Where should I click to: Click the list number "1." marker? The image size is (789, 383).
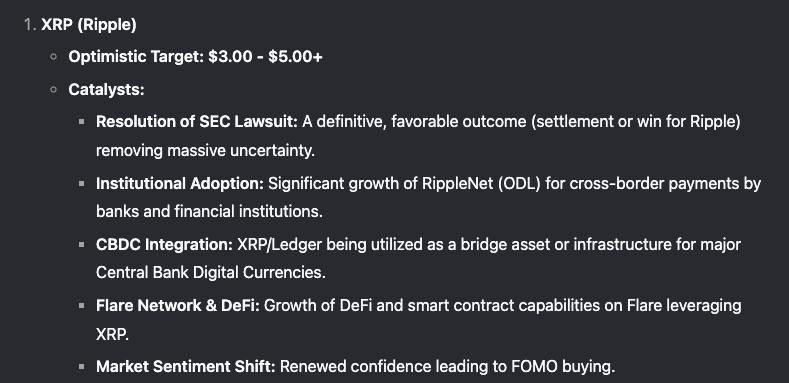coord(30,25)
